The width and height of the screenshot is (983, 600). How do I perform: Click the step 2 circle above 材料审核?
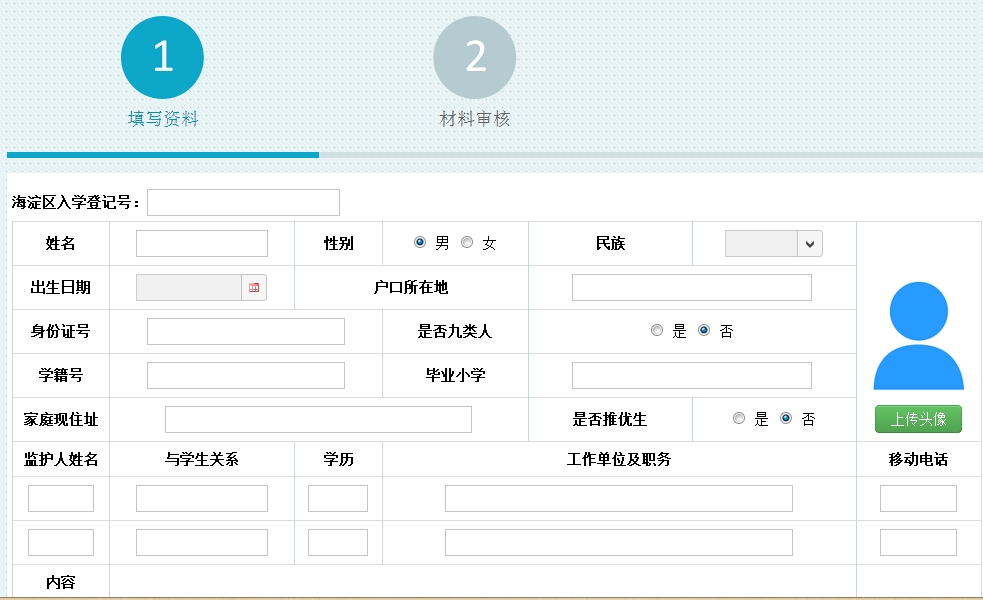[474, 57]
